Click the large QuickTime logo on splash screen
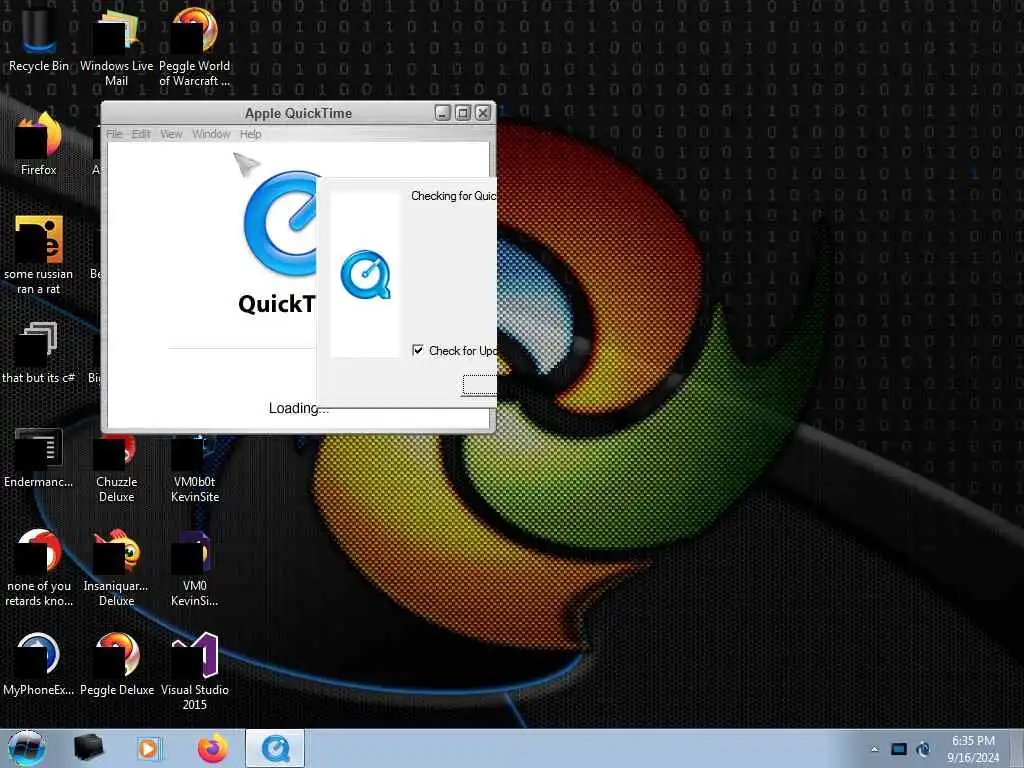This screenshot has height=768, width=1024. tap(280, 223)
